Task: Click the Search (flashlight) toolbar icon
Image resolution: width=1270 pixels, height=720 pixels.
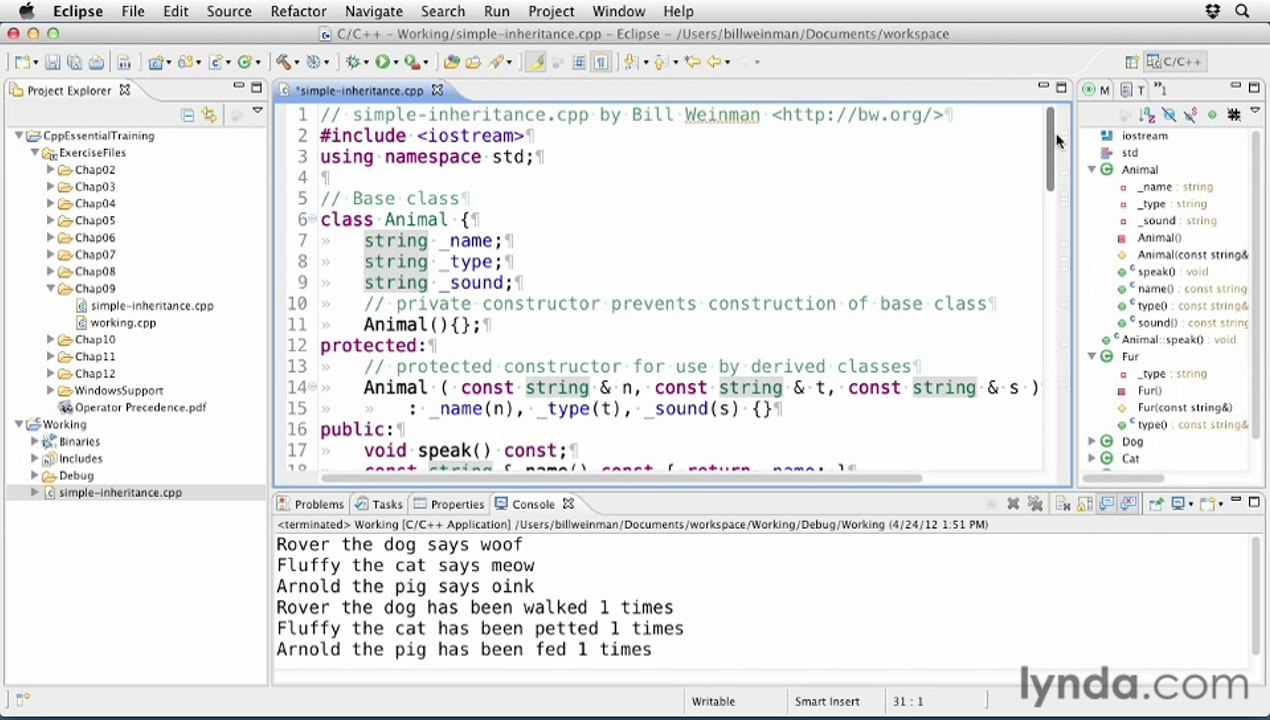Action: coord(495,62)
